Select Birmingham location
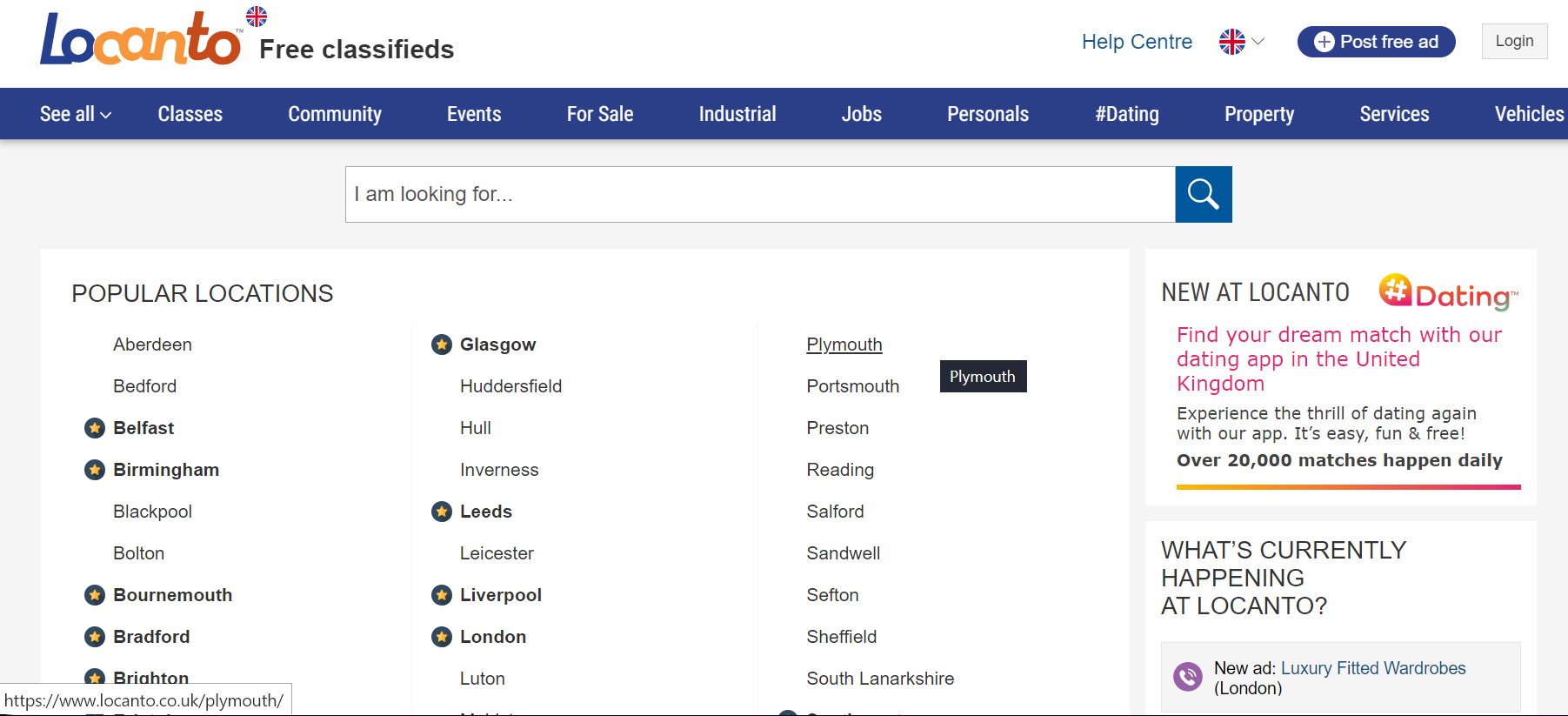The image size is (1568, 716). 166,470
